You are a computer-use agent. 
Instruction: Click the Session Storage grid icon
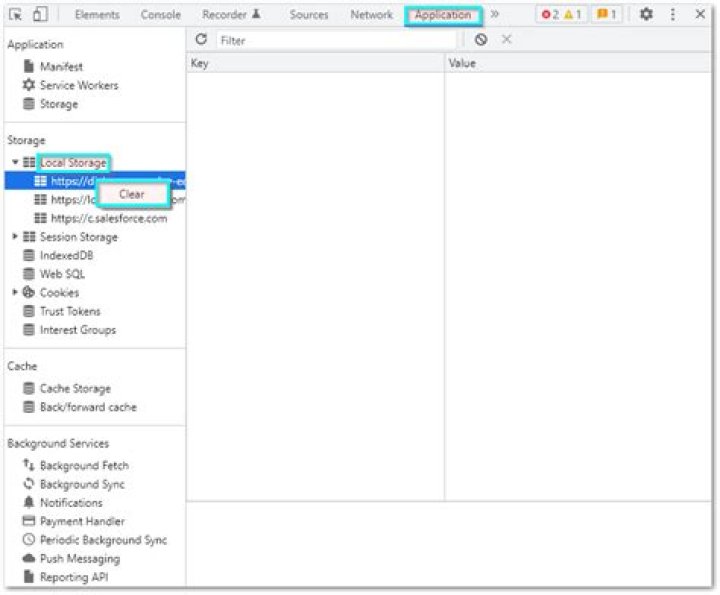(29, 236)
